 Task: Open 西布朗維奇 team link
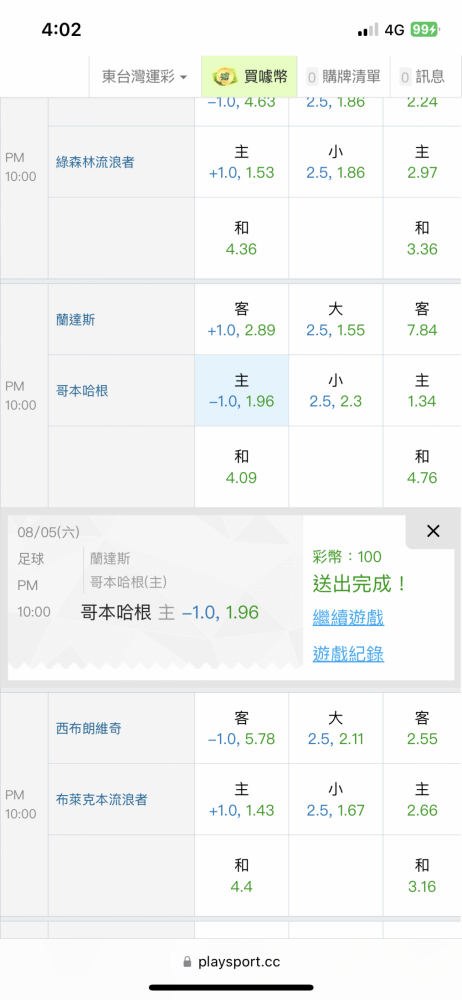point(89,728)
